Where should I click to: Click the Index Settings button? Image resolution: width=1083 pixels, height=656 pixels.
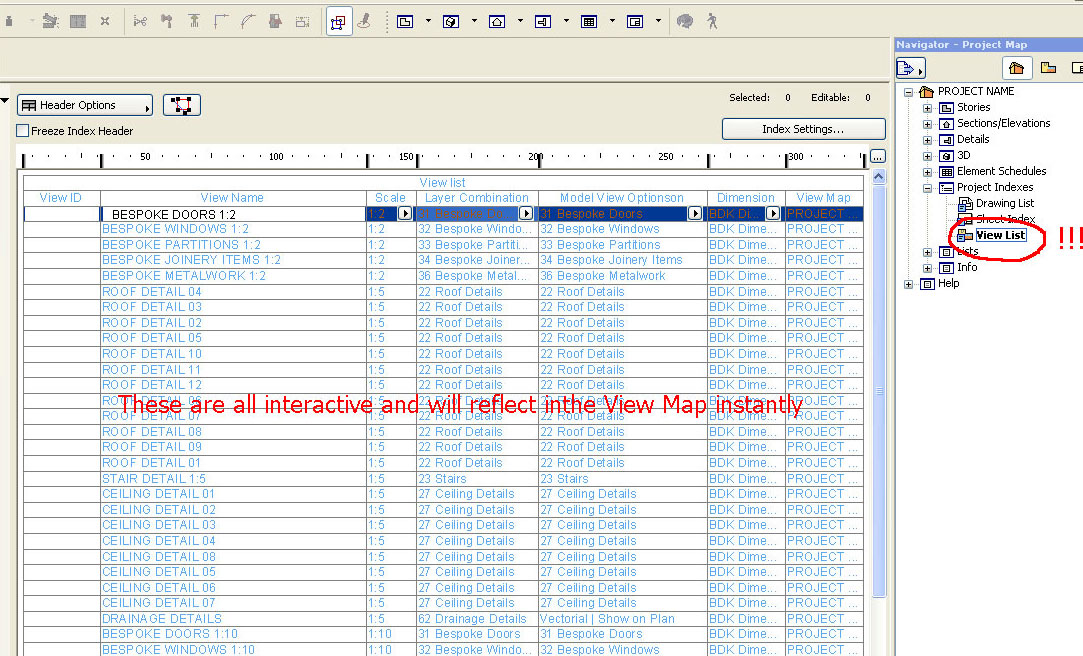point(802,128)
